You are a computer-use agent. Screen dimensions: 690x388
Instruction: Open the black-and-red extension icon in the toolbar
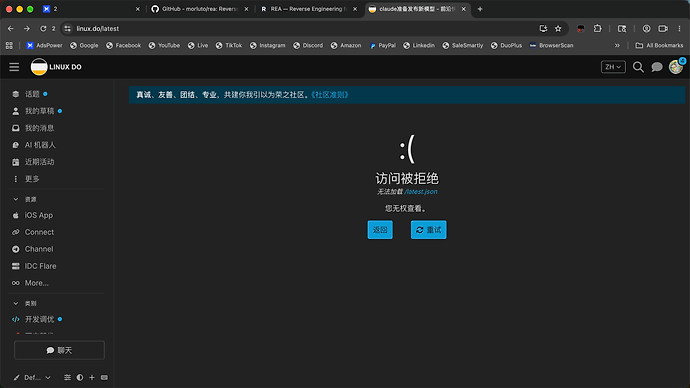pyautogui.click(x=581, y=29)
